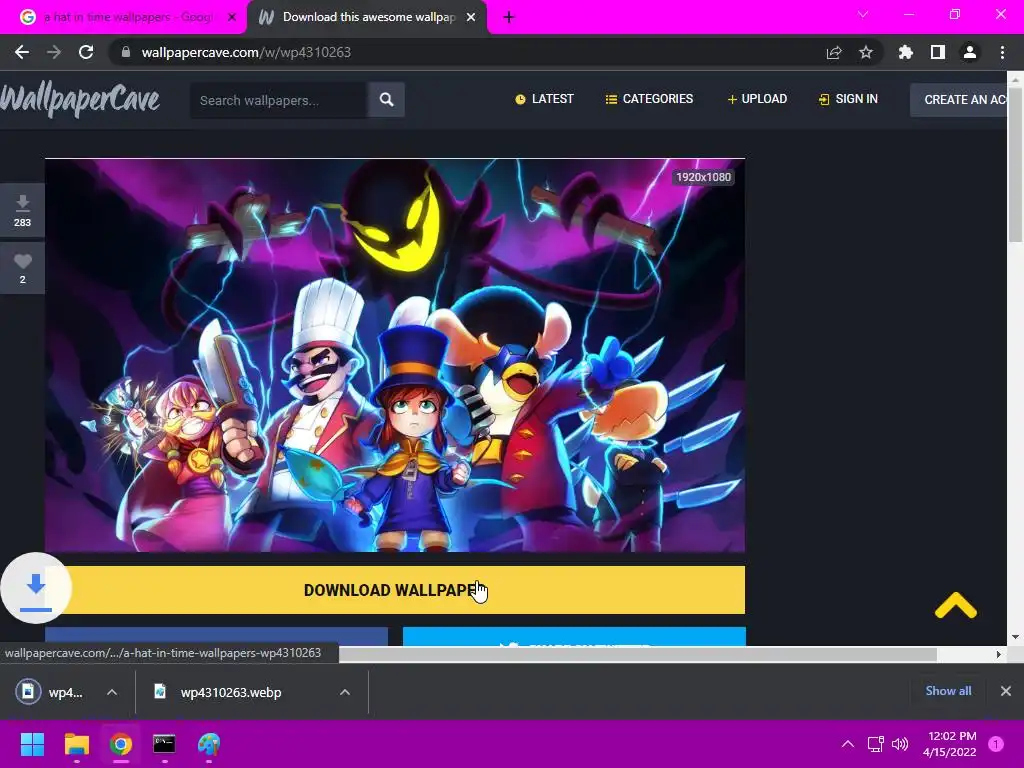The height and width of the screenshot is (768, 1024).
Task: Click the download count icon showing 283
Action: pyautogui.click(x=22, y=211)
